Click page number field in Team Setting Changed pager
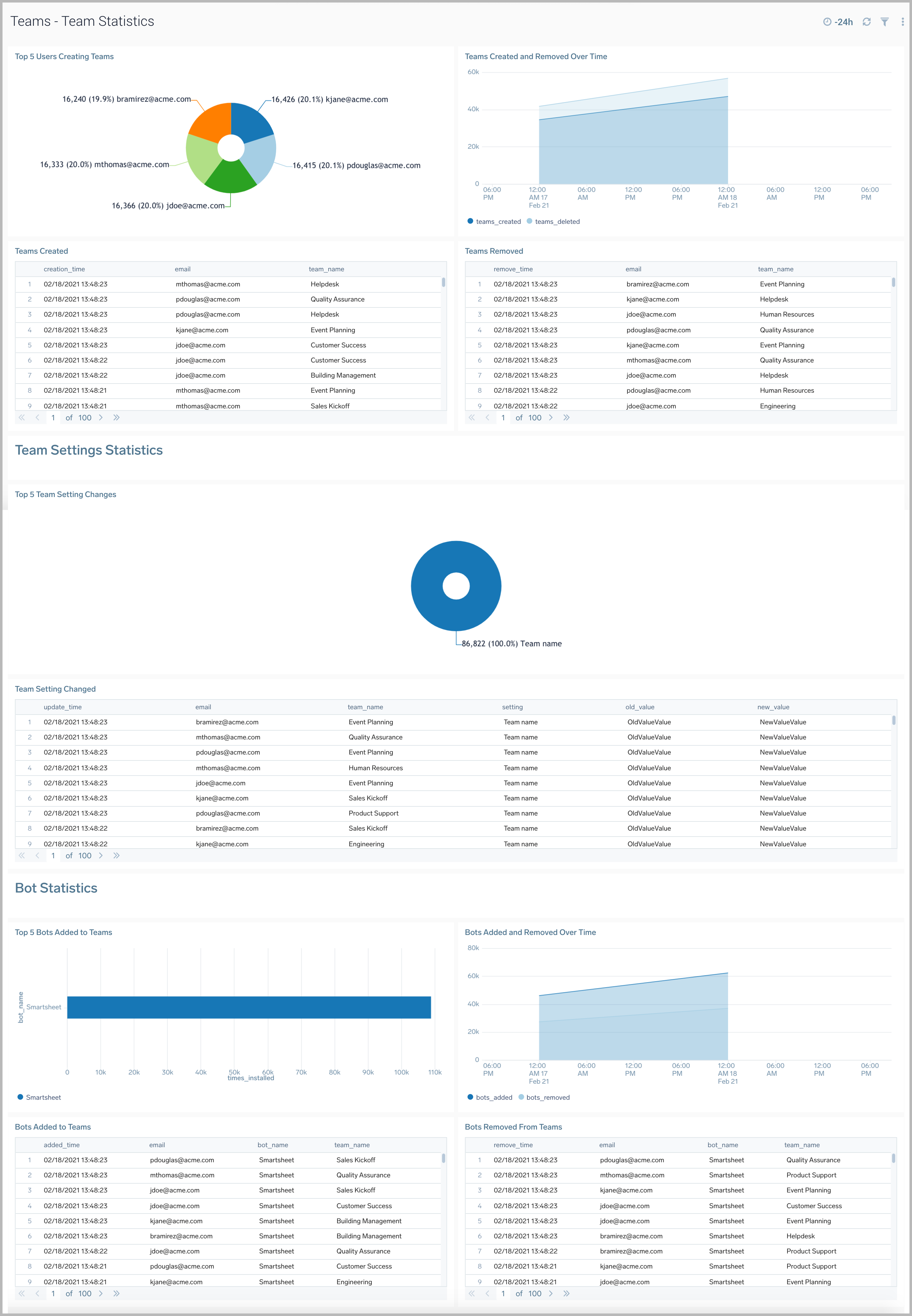 coord(53,856)
